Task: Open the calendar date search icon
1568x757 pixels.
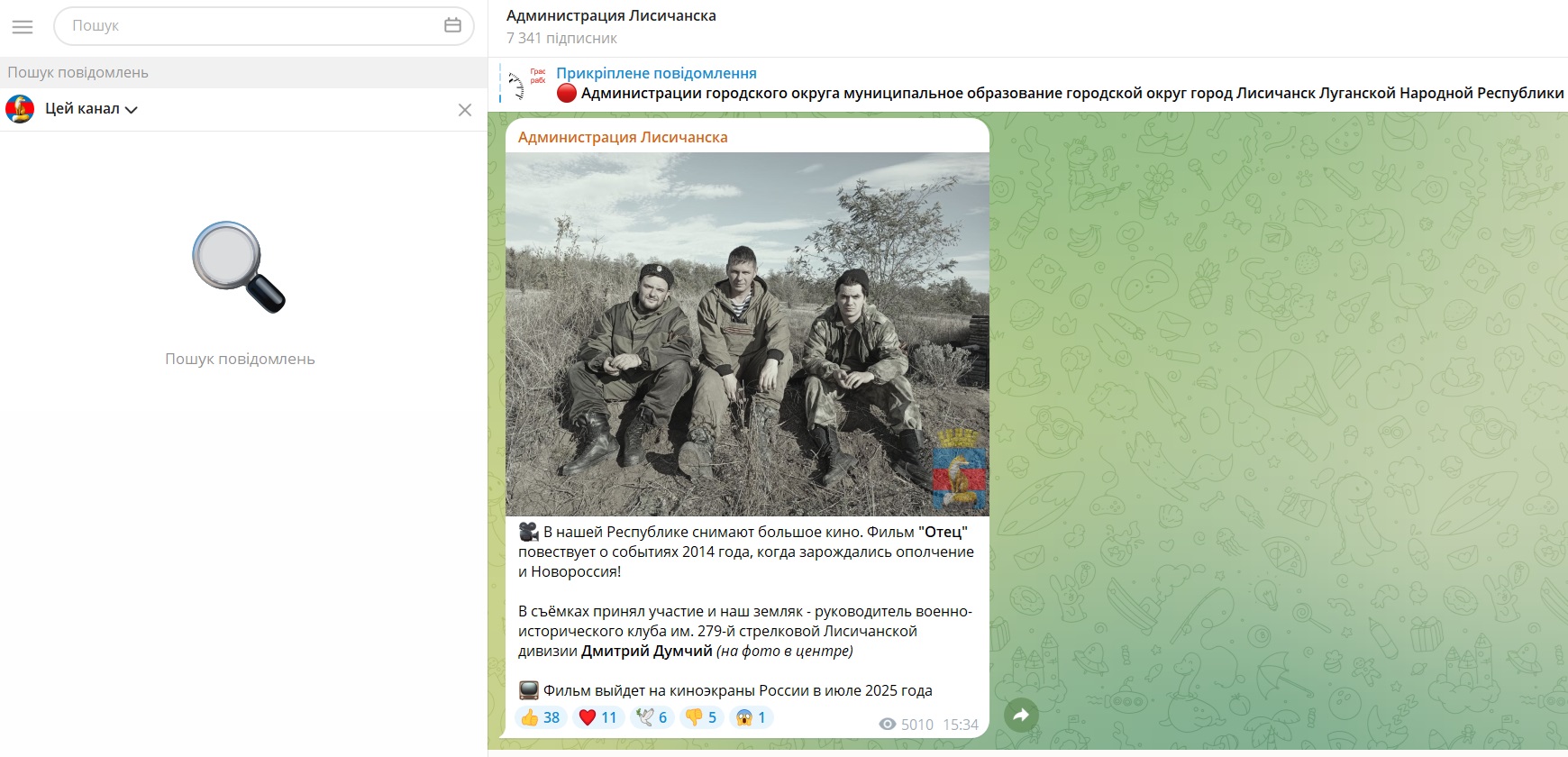Action: (x=452, y=25)
